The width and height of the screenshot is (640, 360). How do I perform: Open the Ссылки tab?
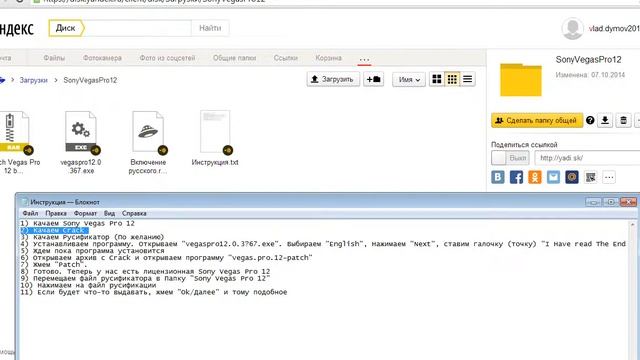pos(286,58)
